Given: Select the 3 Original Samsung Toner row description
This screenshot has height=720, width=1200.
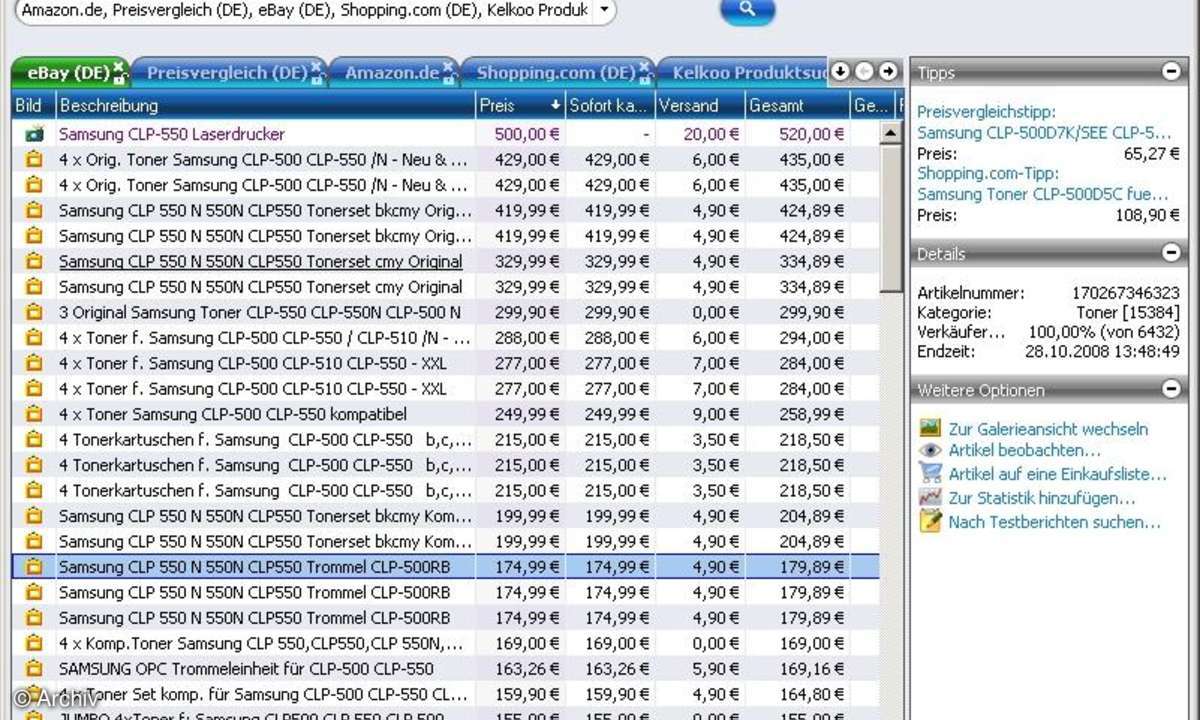Looking at the screenshot, I should coord(260,312).
